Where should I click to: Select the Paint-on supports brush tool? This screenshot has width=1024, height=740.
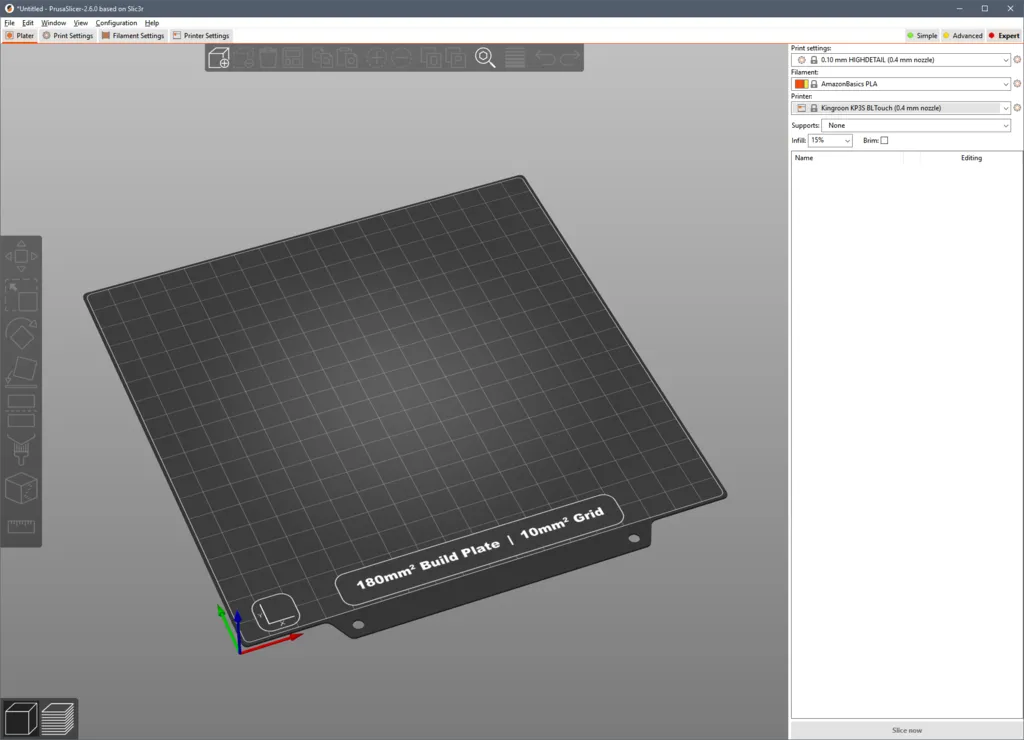click(21, 449)
